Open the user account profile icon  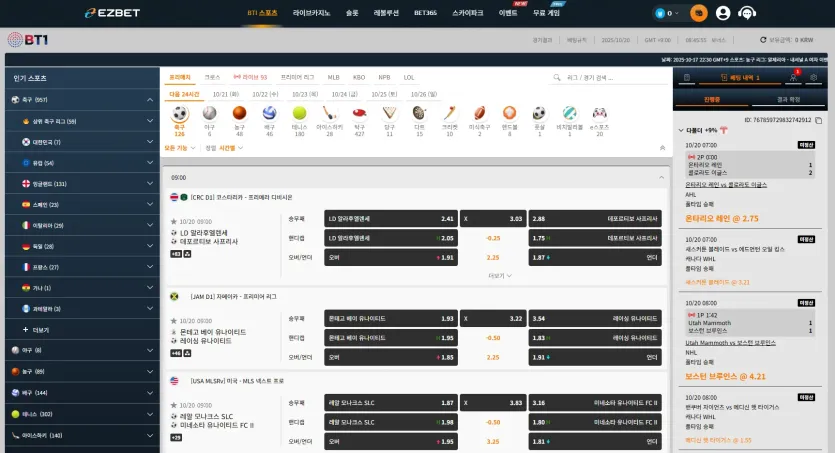coord(723,13)
